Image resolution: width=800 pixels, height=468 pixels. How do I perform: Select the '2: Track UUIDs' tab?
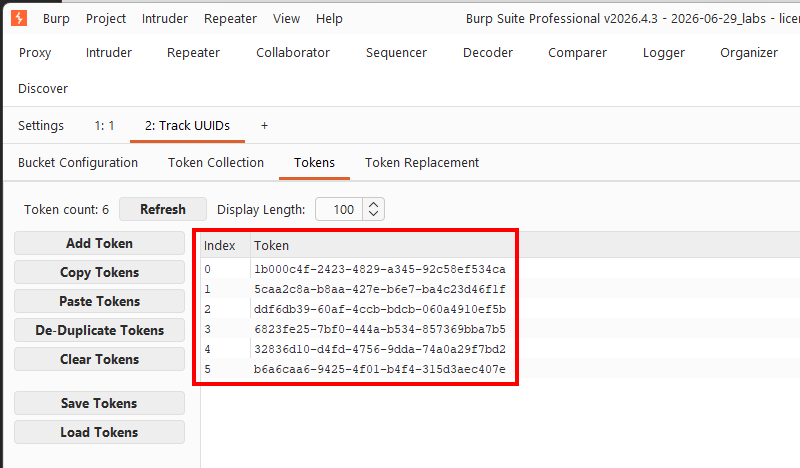(187, 126)
